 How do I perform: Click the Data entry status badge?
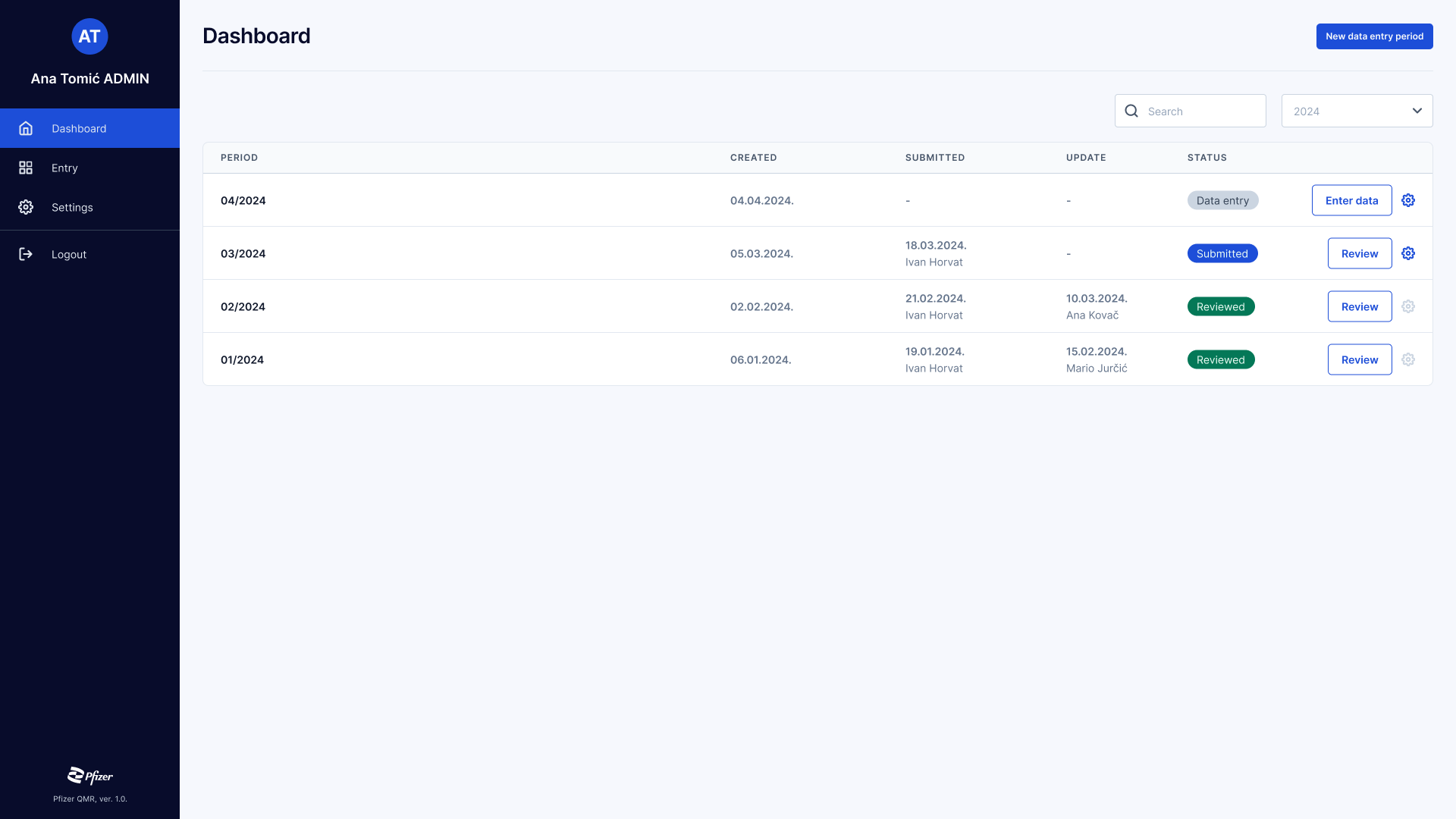pos(1222,200)
